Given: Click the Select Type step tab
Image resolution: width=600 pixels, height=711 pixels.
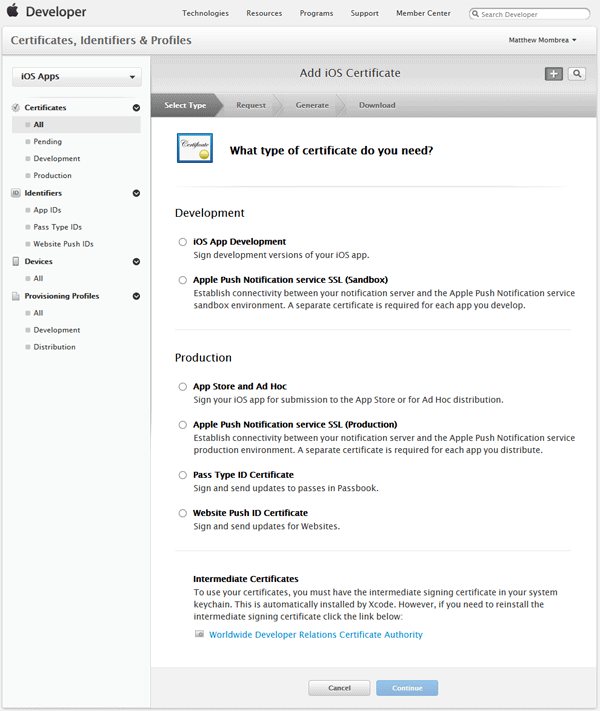Looking at the screenshot, I should coord(185,105).
